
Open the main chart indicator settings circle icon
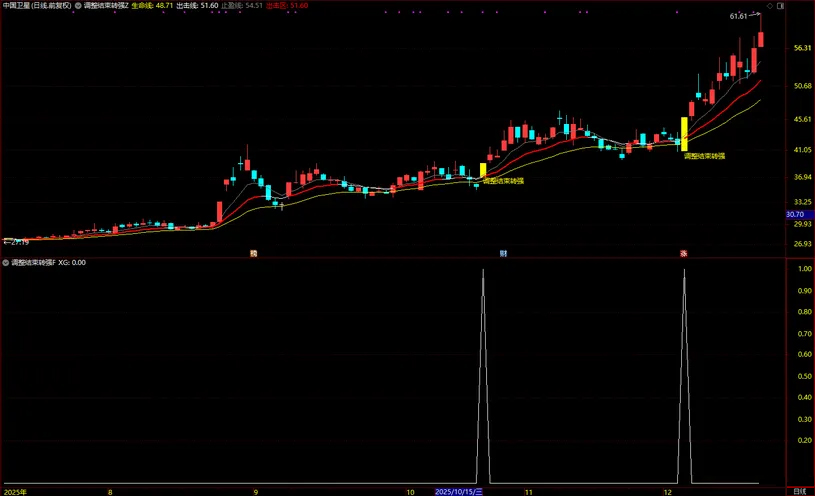tap(78, 6)
